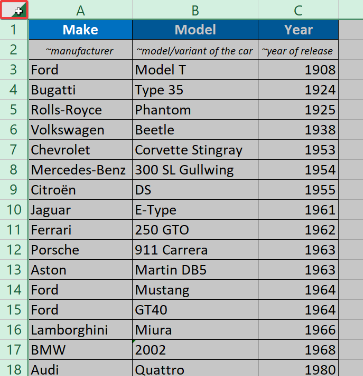Select row 17 header
Screen dimensions: 363x376
pos(14,350)
